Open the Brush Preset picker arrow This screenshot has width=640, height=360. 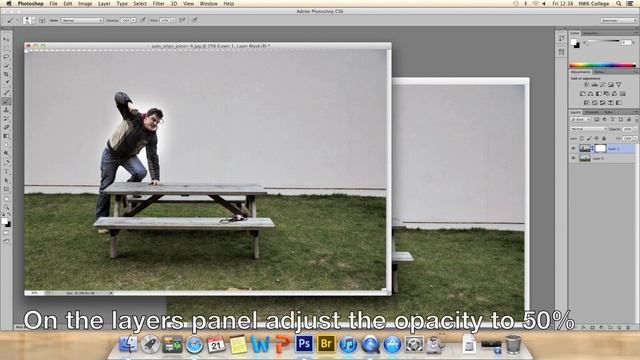(33, 20)
